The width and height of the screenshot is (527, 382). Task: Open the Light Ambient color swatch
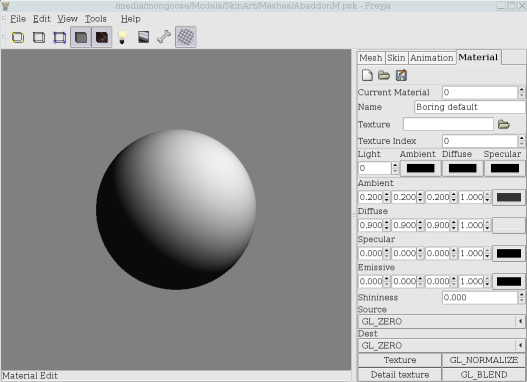click(420, 168)
